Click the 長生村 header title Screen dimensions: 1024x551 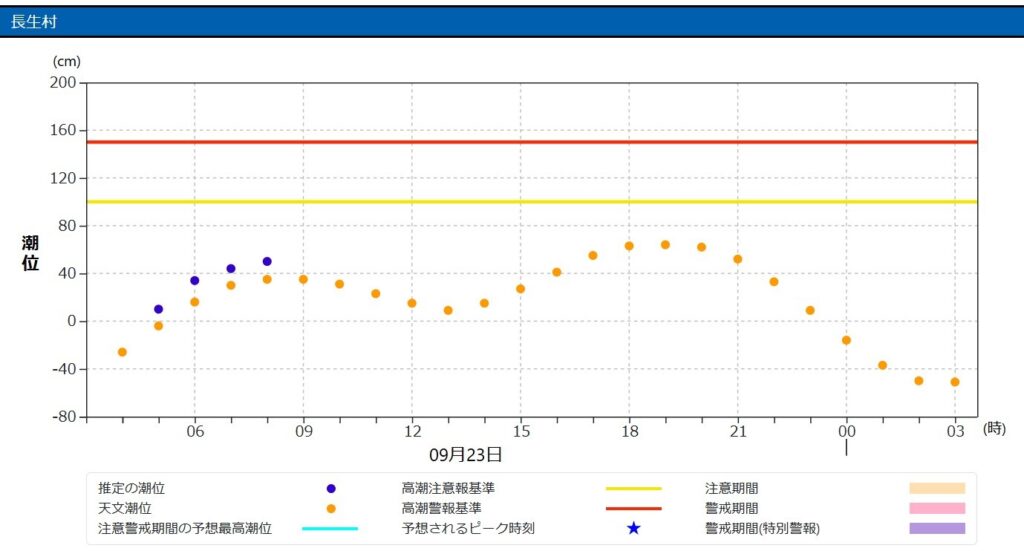33,22
